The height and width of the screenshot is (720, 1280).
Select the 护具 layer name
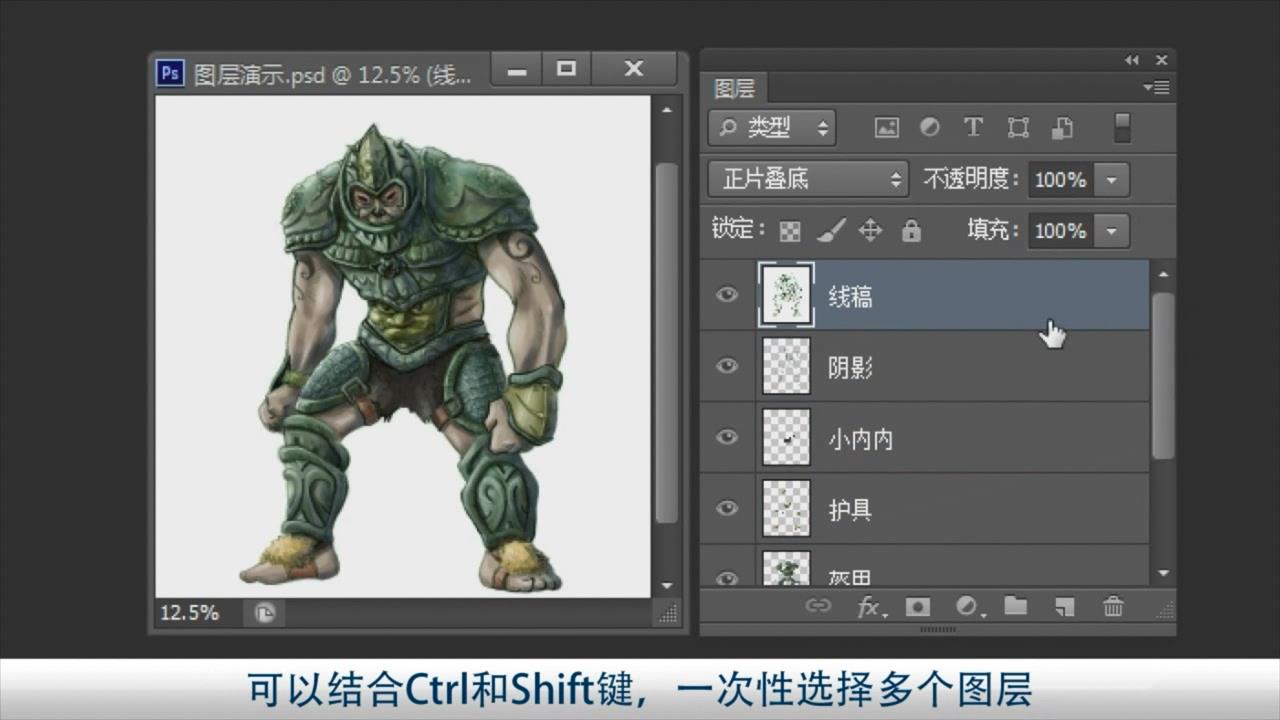point(850,510)
